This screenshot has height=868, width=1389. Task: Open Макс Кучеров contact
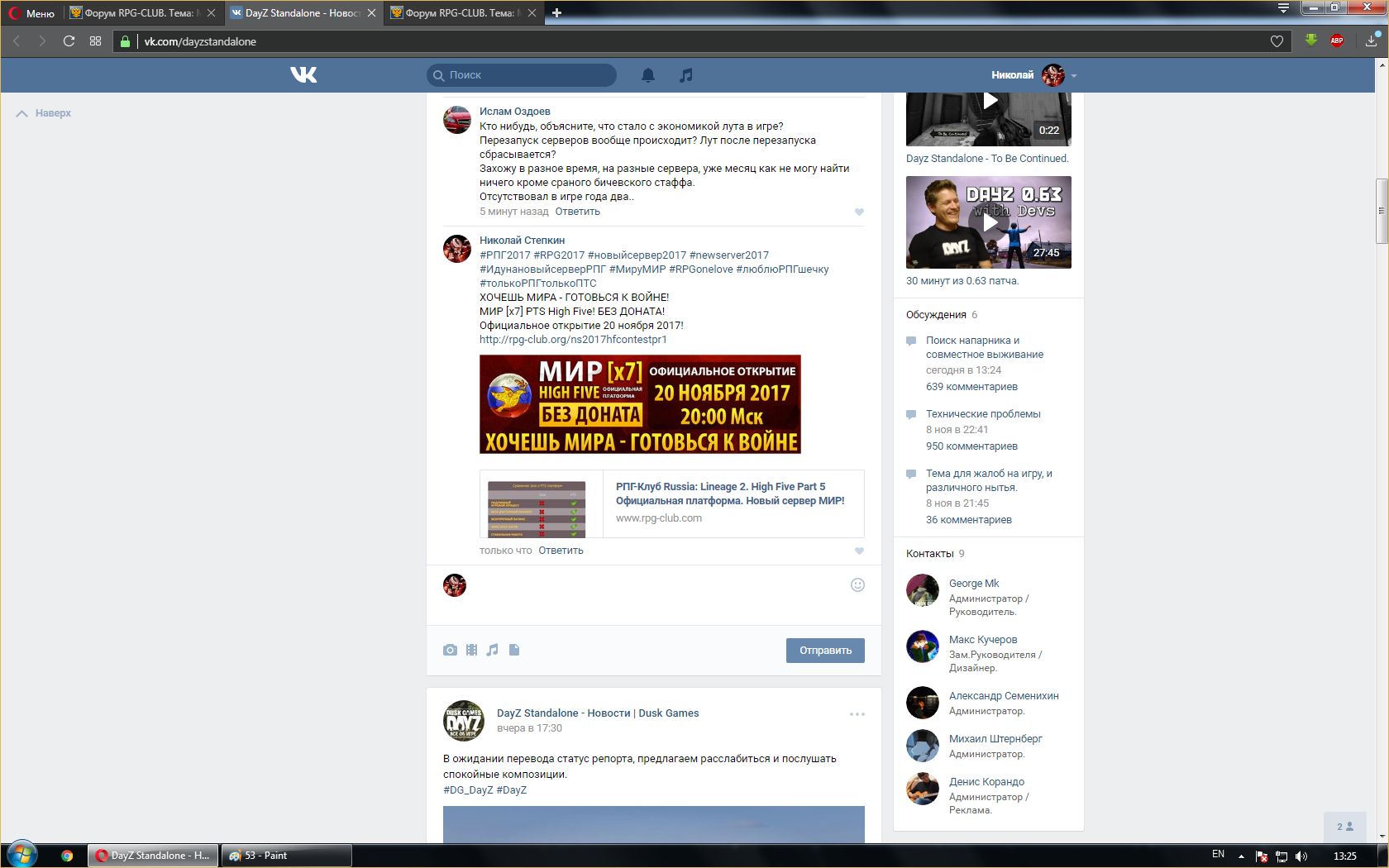pos(983,639)
